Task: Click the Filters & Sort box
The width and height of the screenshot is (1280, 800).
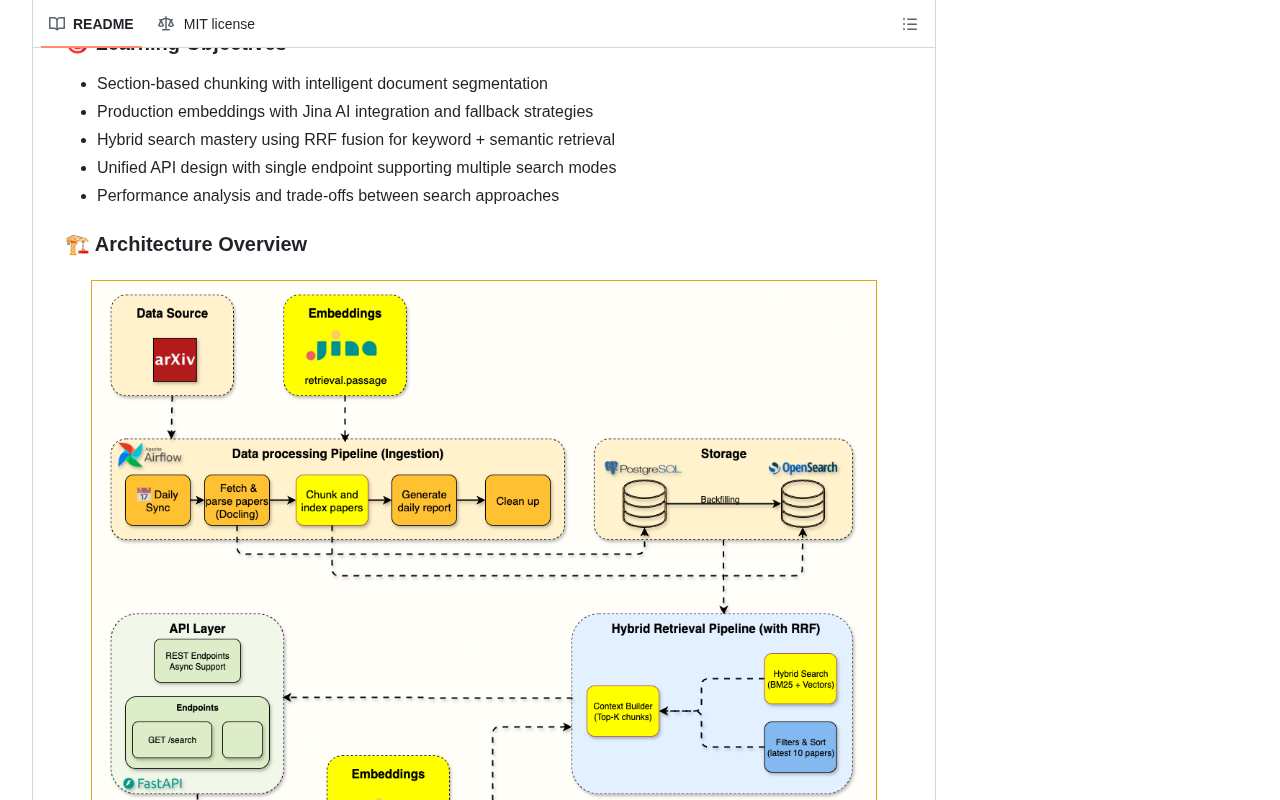Action: 801,747
